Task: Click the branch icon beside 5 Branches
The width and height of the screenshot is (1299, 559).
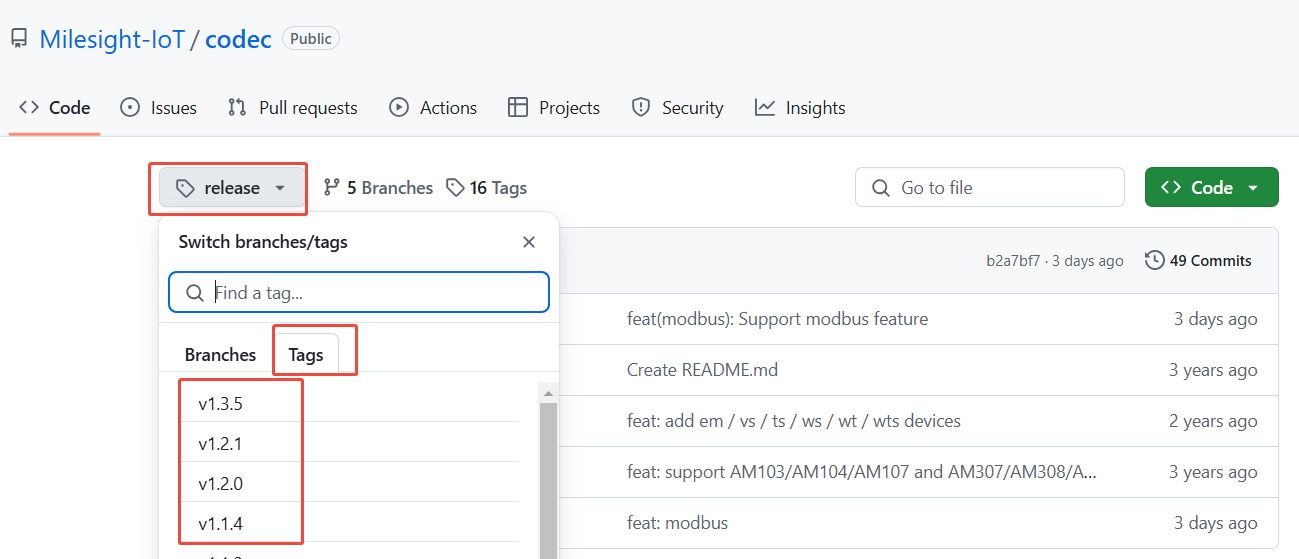Action: 331,187
